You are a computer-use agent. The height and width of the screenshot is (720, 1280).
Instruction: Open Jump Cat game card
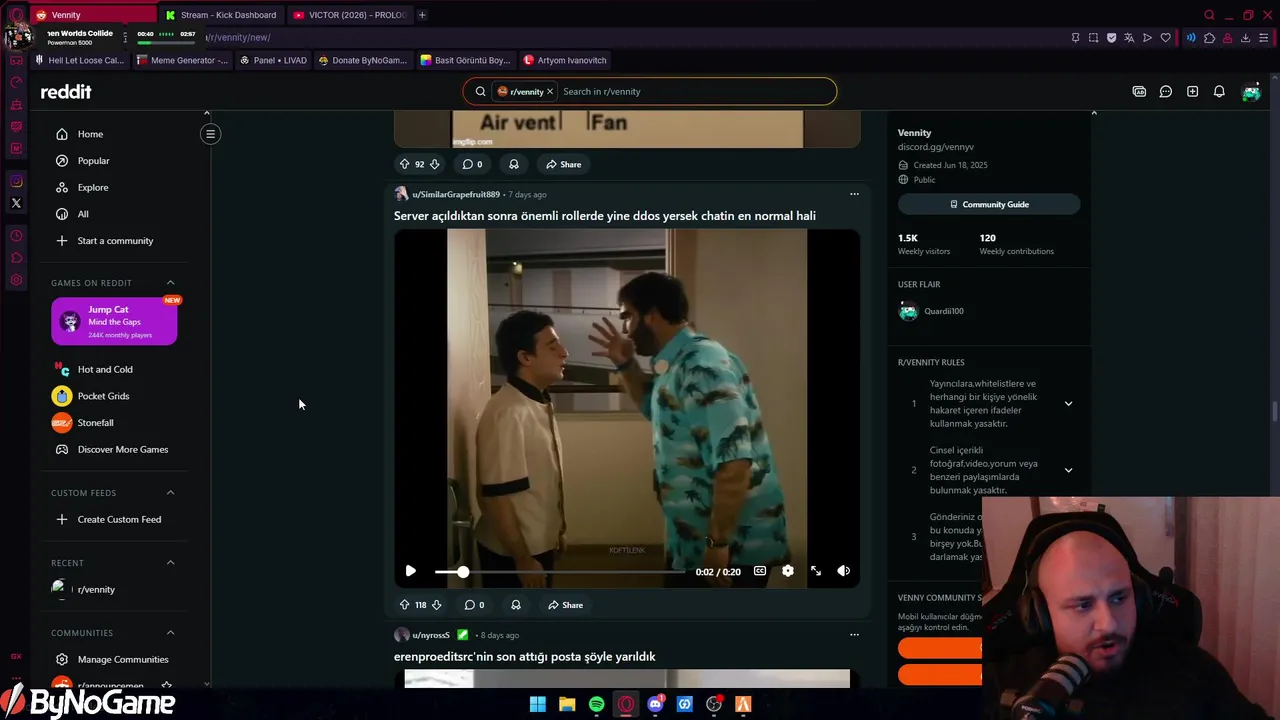(114, 321)
